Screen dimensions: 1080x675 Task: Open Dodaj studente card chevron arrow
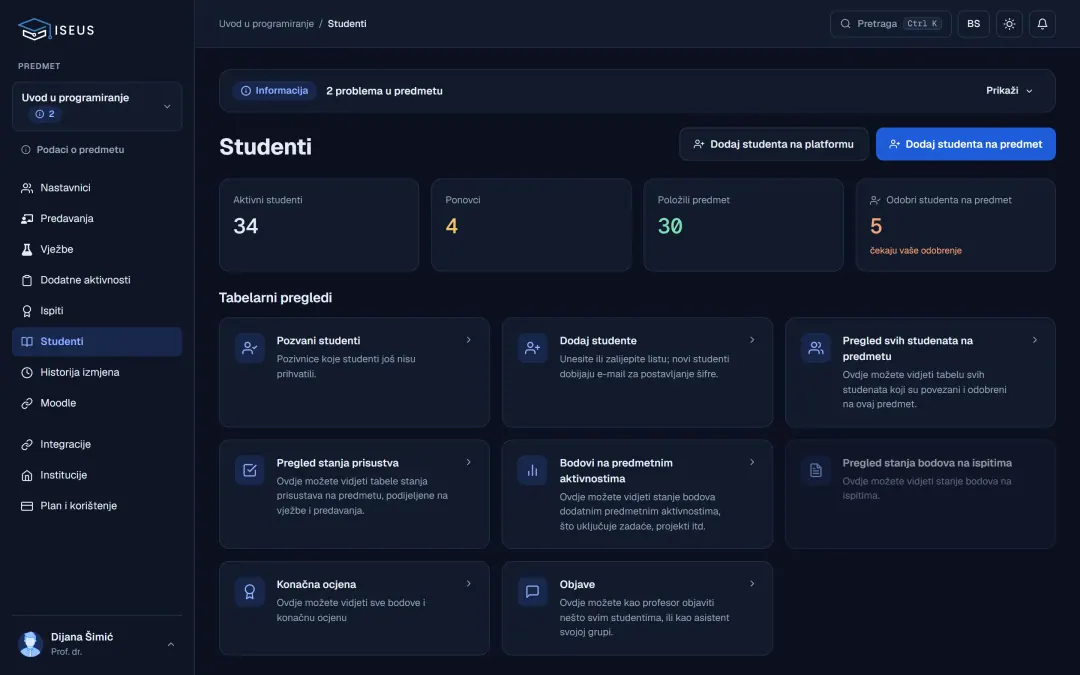751,340
